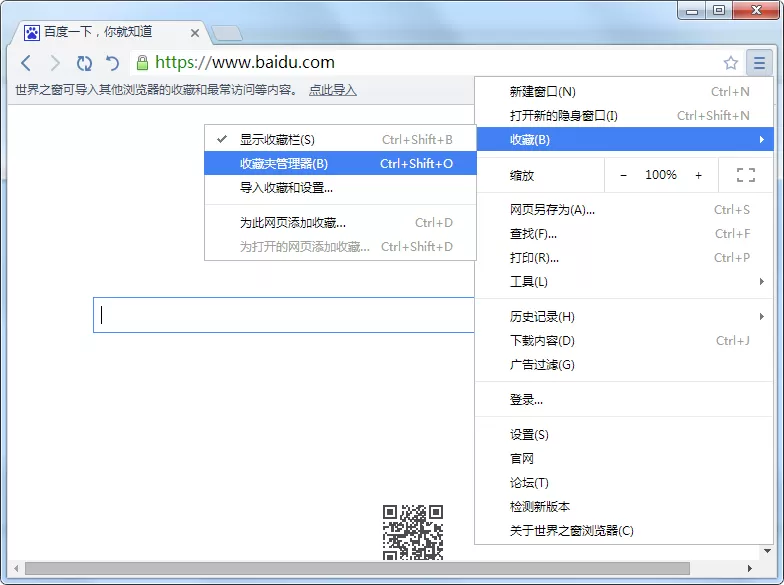Select 收藏夹管理器(B) menu entry
The width and height of the screenshot is (784, 585).
tap(340, 164)
